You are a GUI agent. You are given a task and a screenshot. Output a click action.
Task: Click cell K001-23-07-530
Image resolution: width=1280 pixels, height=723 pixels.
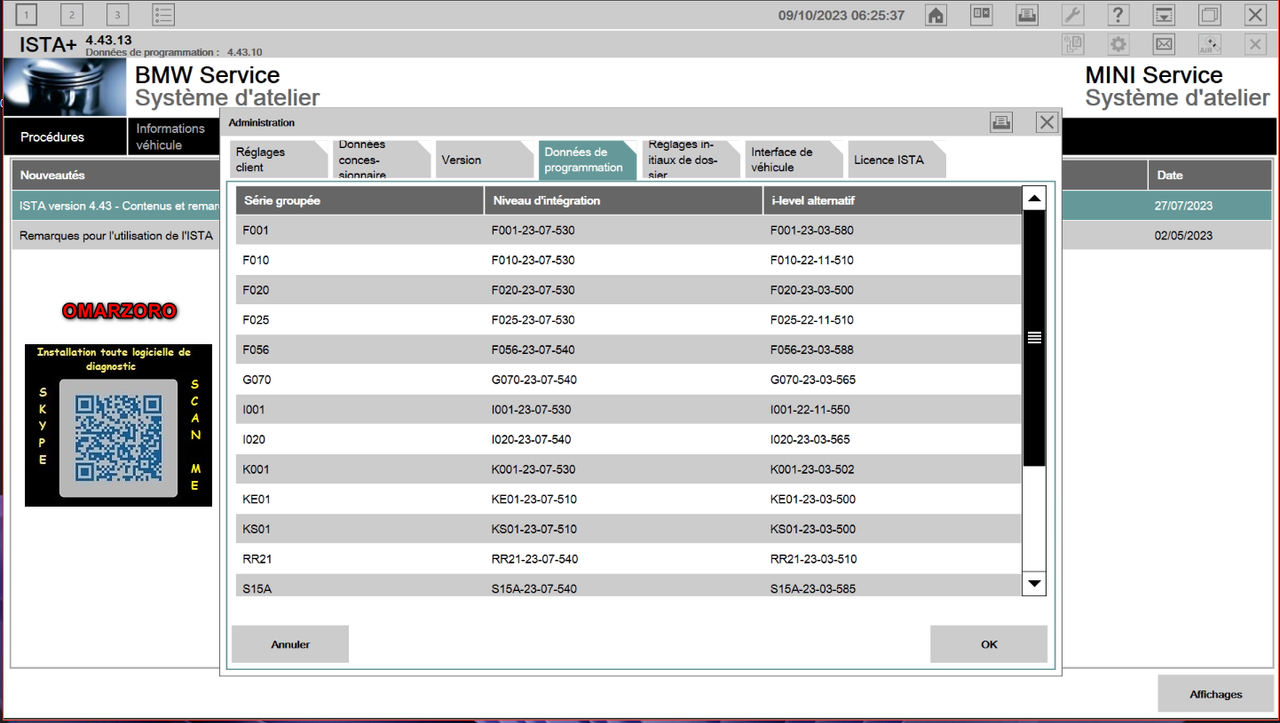[533, 469]
